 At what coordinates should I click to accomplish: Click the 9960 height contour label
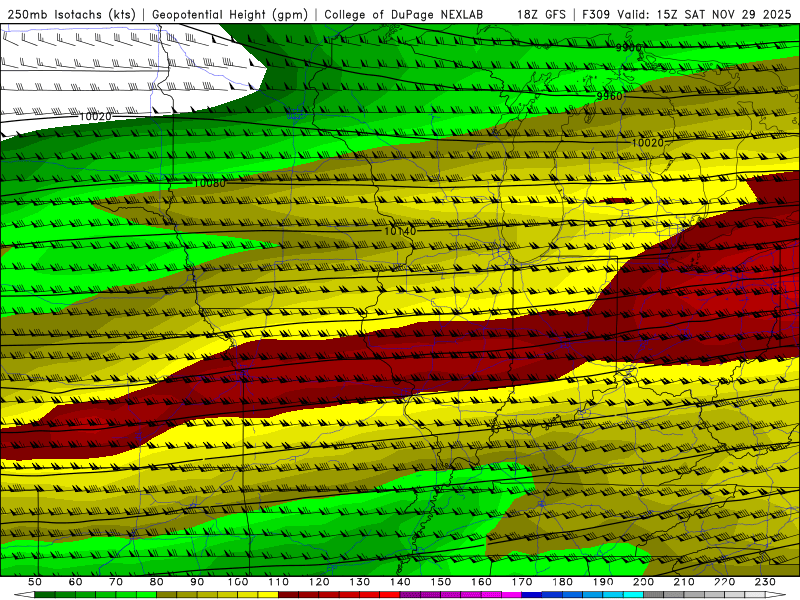[610, 96]
